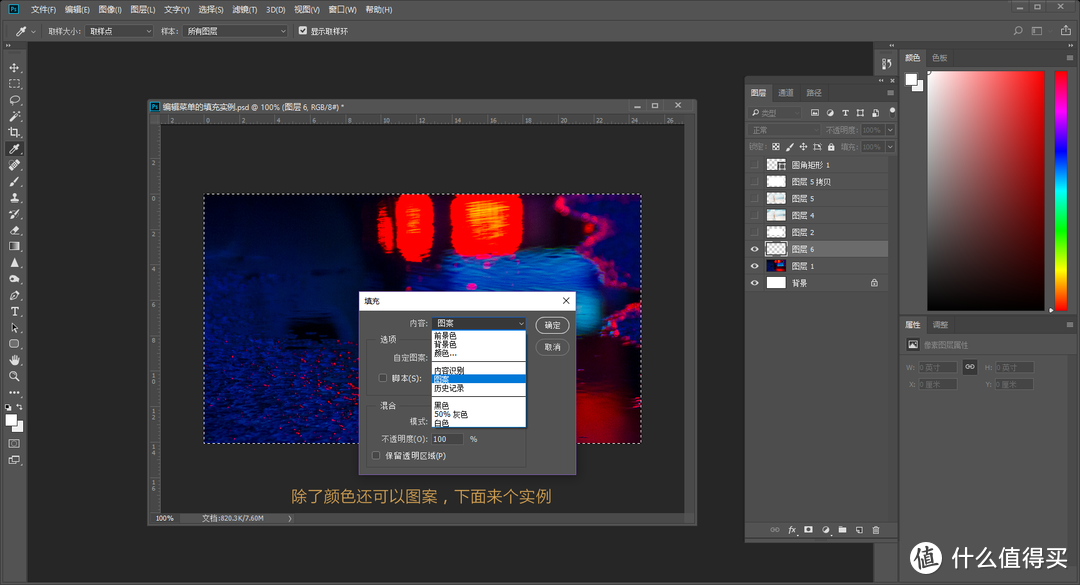Enable the 脚本(S) checkbox in the Fill dialog
Screen dimensions: 1080x585
[x=383, y=377]
